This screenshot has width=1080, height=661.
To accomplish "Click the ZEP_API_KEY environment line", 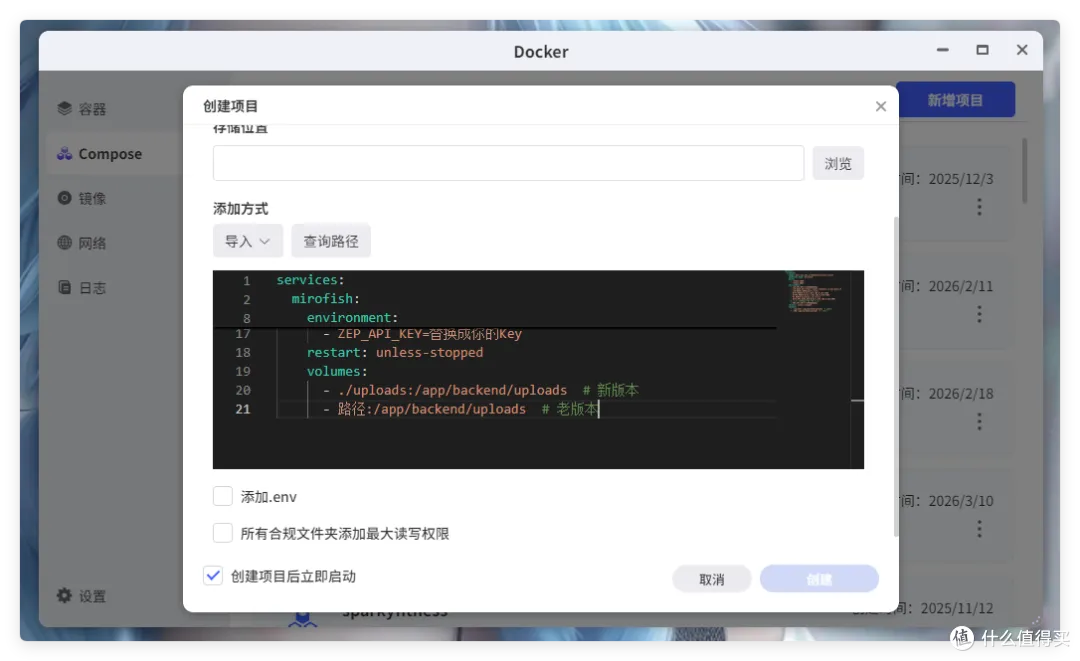I will click(x=422, y=334).
